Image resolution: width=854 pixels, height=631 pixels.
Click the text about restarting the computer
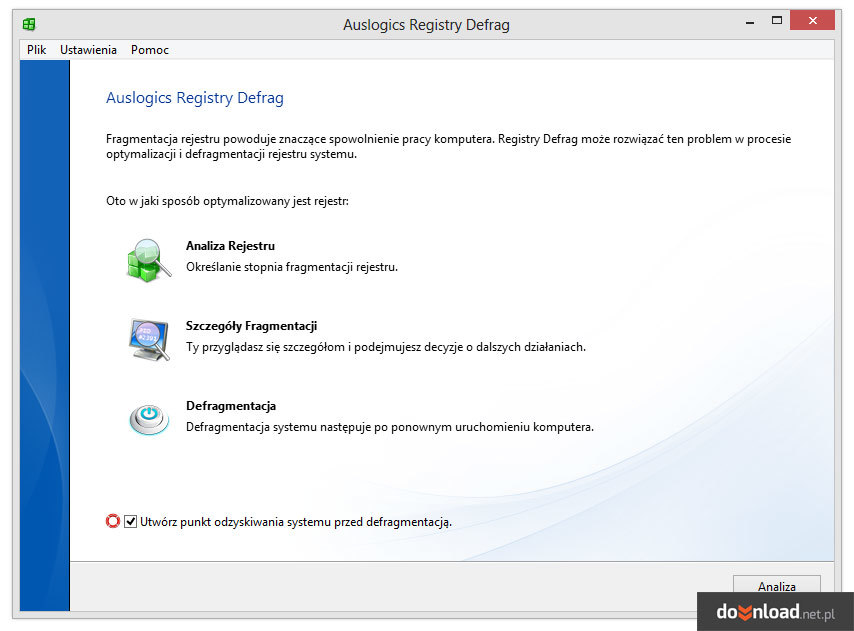pos(390,427)
